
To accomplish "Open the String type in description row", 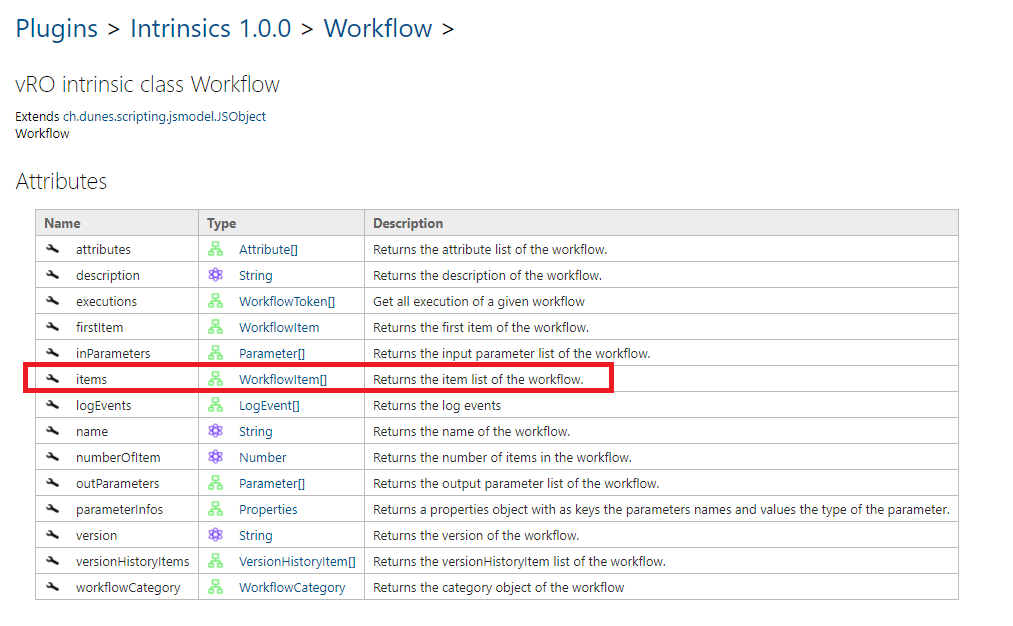I will click(x=256, y=275).
